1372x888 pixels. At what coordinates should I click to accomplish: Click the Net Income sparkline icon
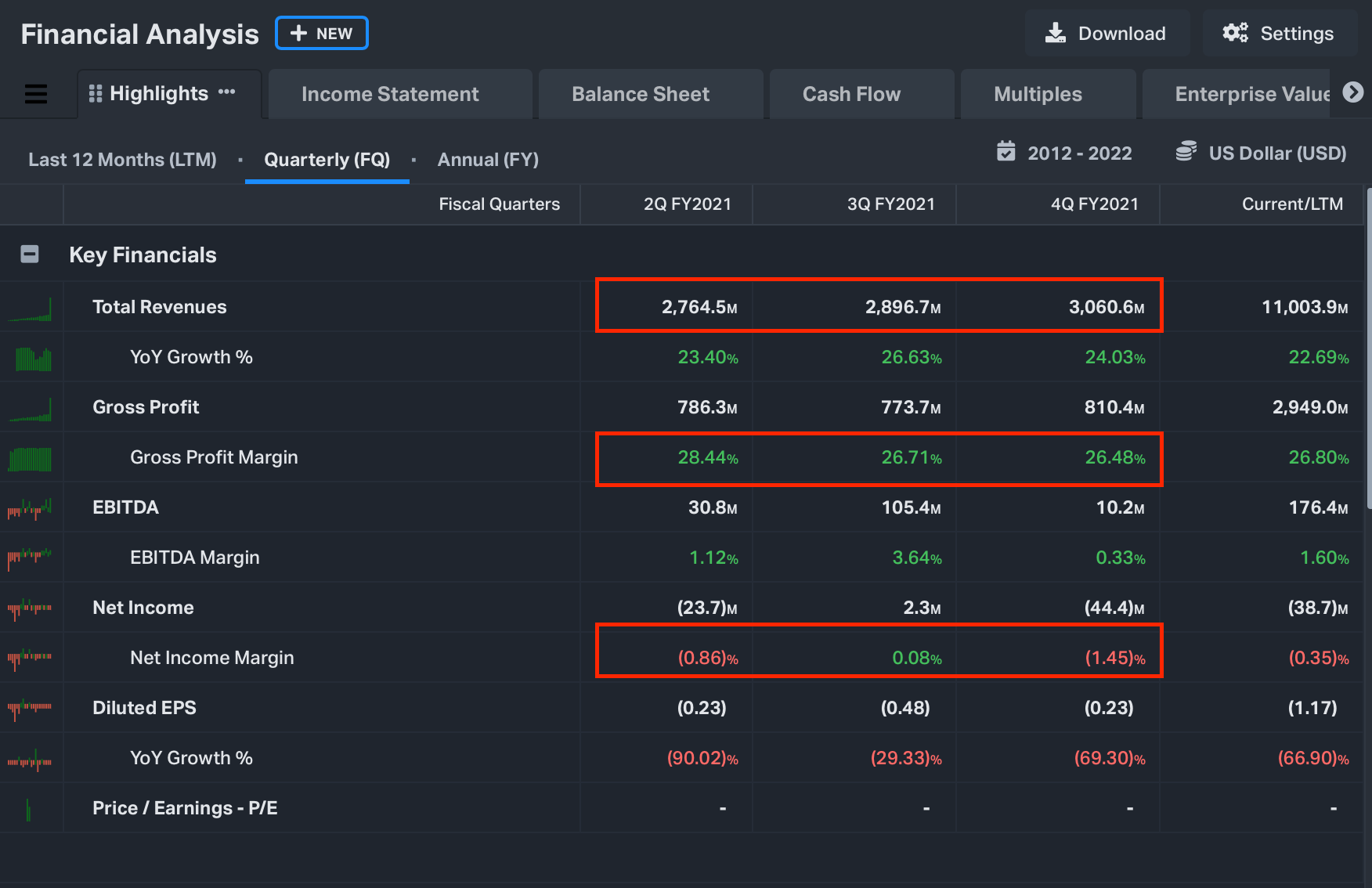point(31,608)
